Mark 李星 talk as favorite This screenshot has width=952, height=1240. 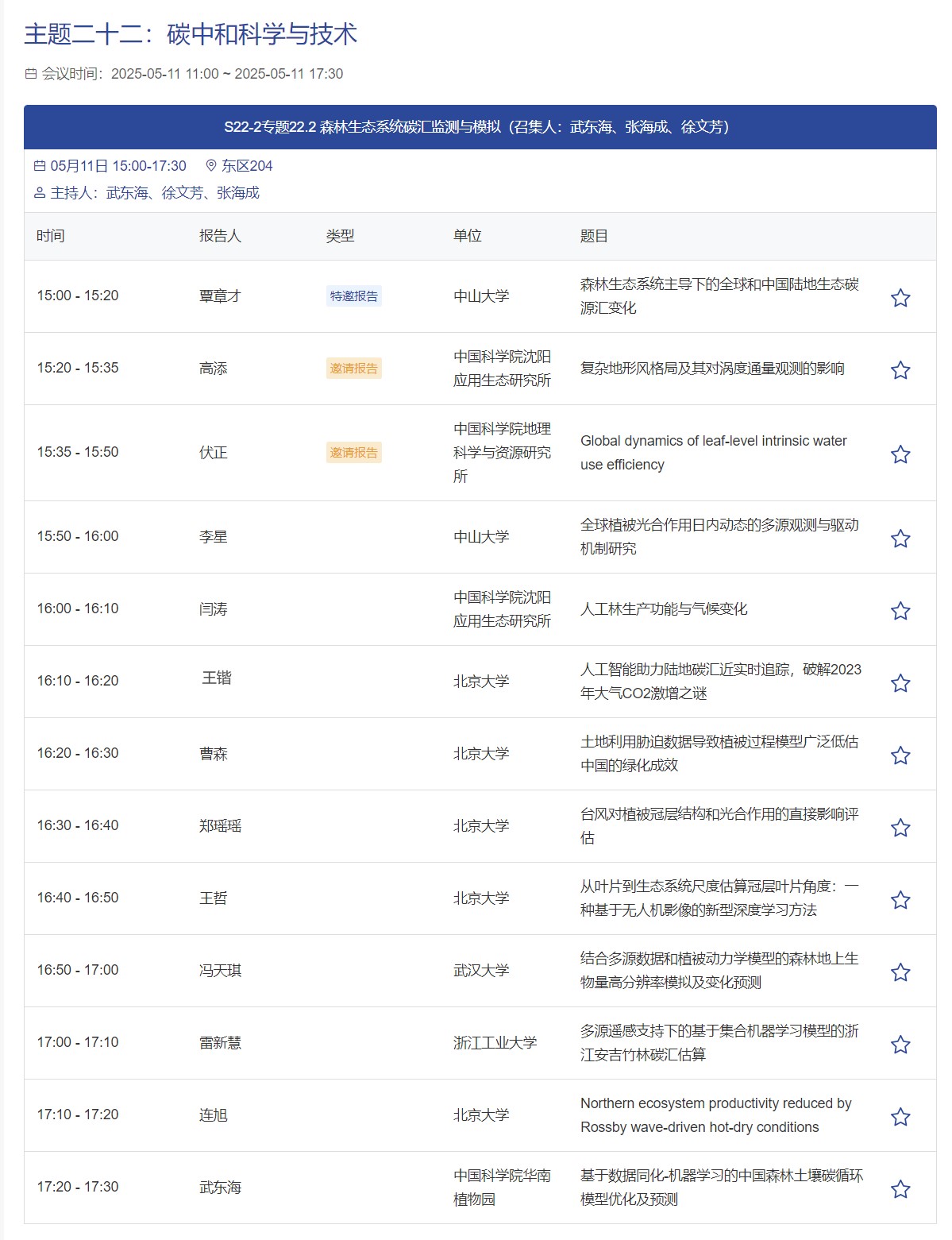coord(900,539)
